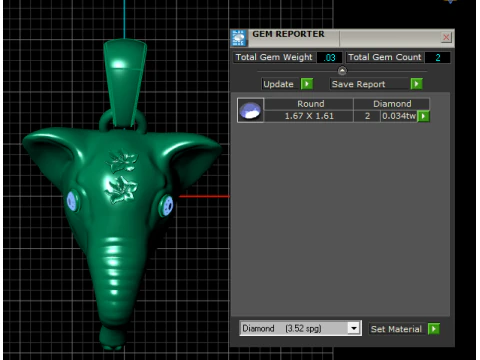
Task: Click the Diamond material cell
Action: pyautogui.click(x=392, y=104)
